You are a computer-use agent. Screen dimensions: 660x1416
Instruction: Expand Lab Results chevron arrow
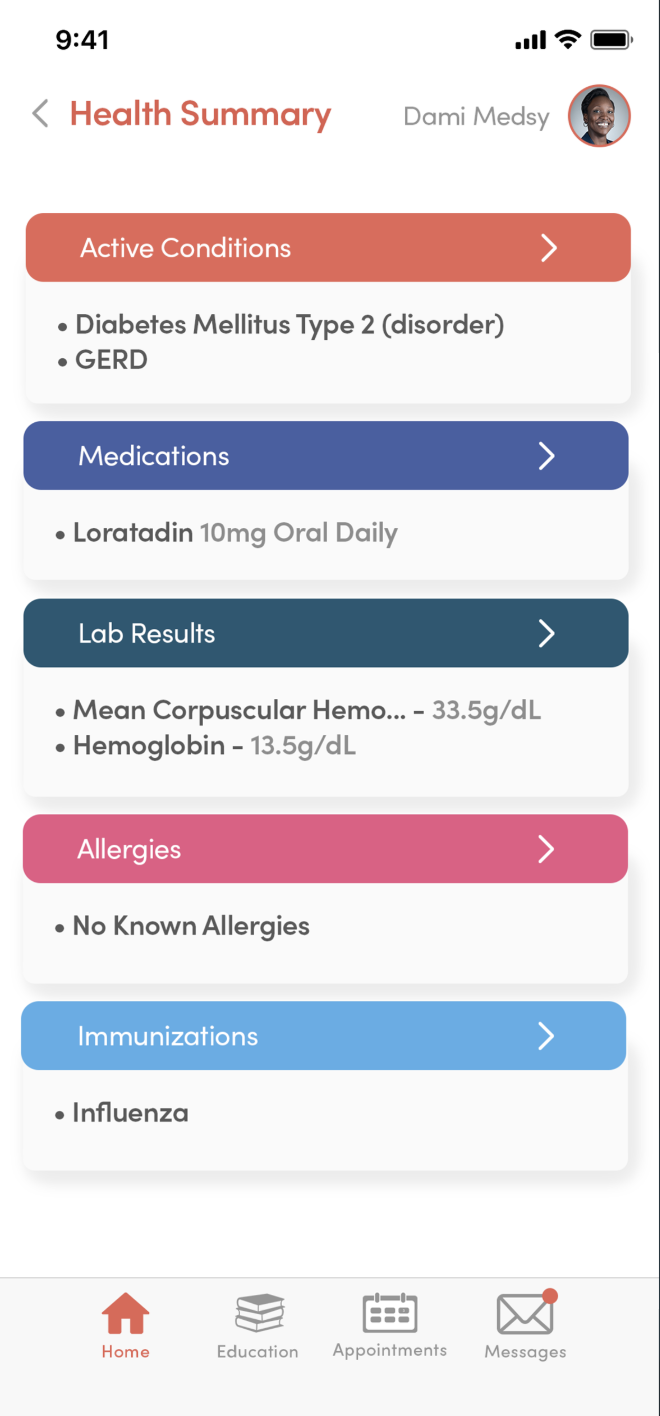pyautogui.click(x=547, y=633)
